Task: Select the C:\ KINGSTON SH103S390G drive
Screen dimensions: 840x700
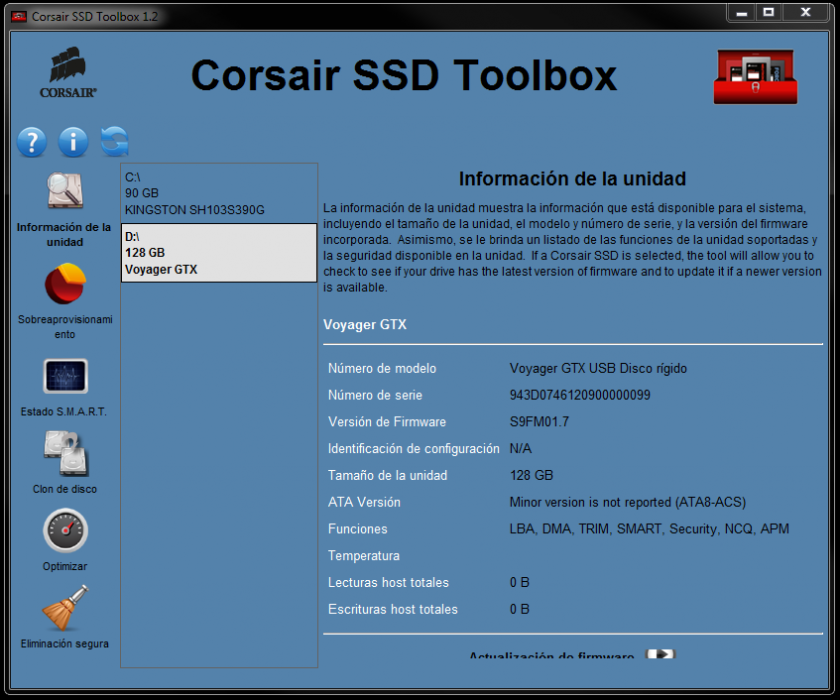Action: coord(219,193)
